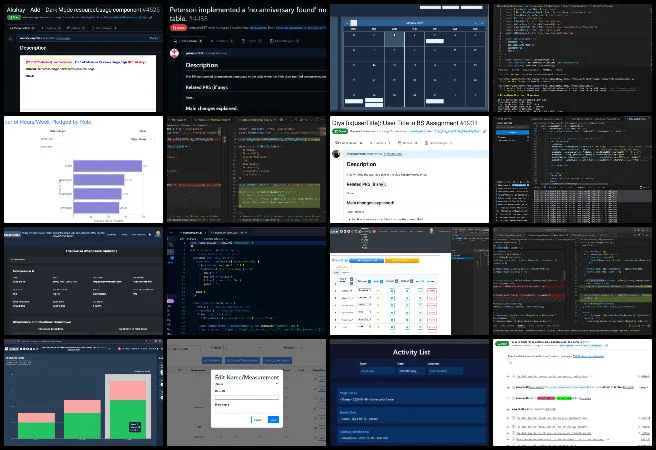Click longest purple bar in Hours Pledged chart
The width and height of the screenshot is (656, 450).
[108, 166]
